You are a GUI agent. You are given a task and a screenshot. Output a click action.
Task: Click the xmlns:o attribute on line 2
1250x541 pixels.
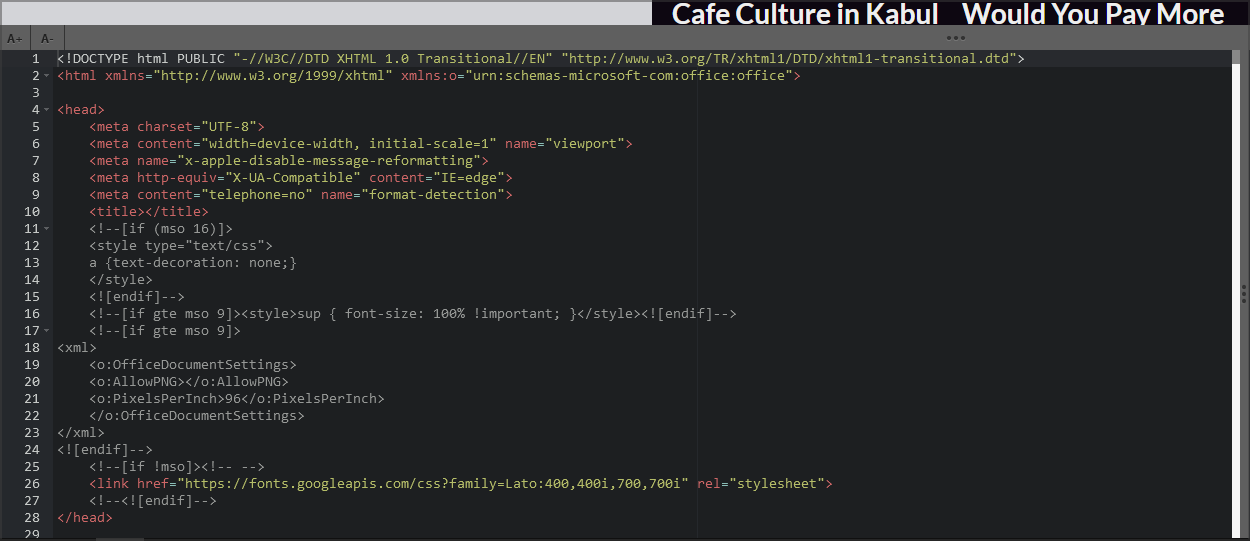[596, 76]
